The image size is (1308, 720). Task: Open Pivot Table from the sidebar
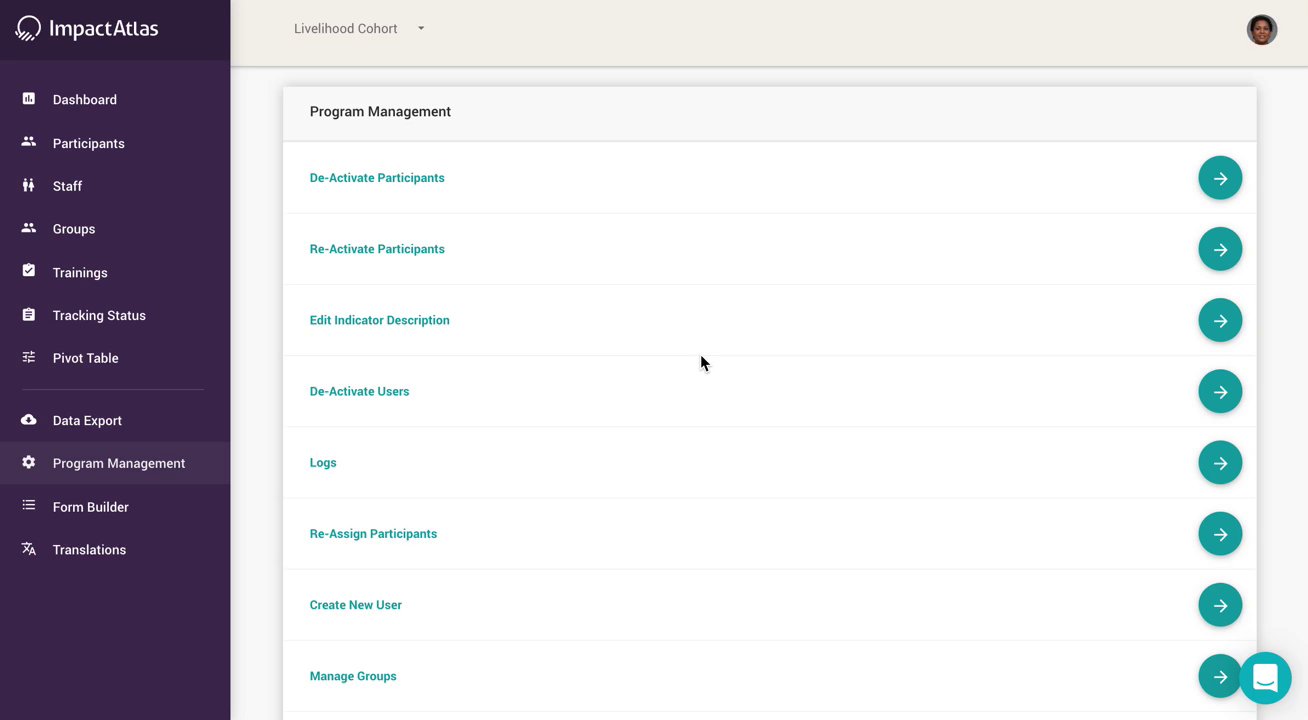click(x=115, y=358)
